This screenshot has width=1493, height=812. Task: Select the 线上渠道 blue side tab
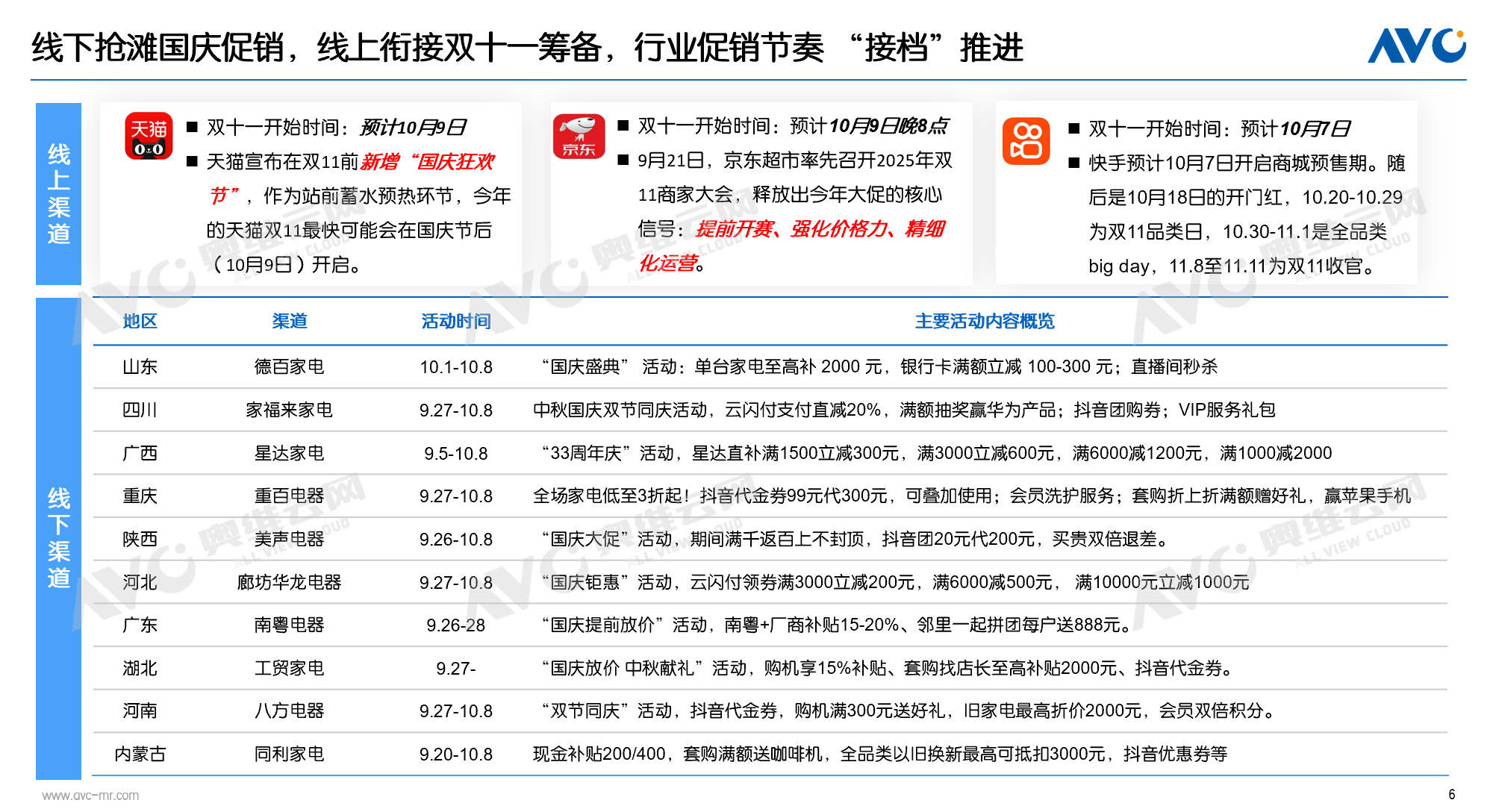(58, 194)
